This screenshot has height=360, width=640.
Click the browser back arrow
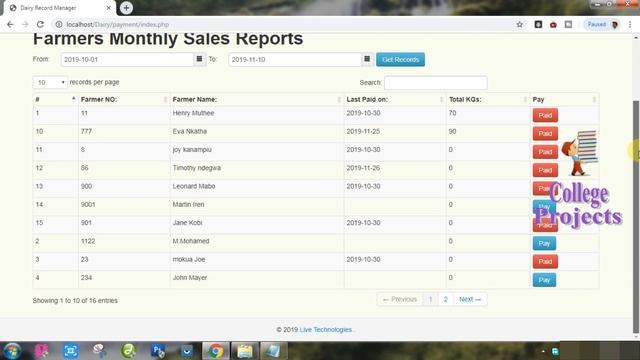(x=10, y=24)
